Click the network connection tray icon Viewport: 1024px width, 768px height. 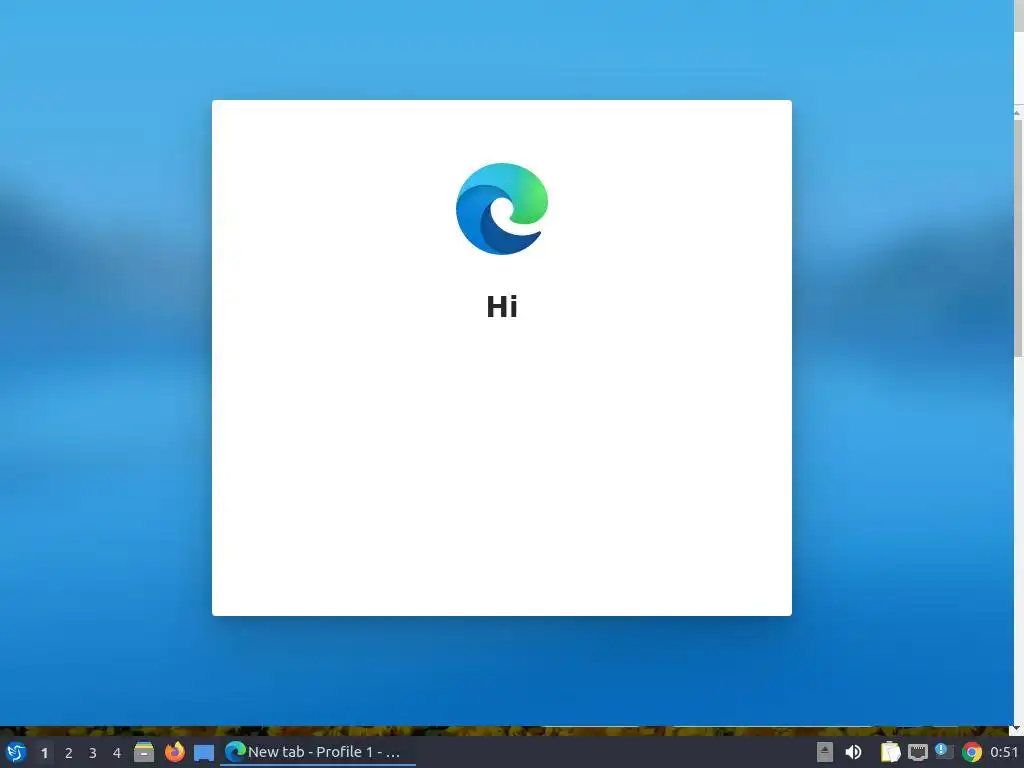pyautogui.click(x=918, y=753)
